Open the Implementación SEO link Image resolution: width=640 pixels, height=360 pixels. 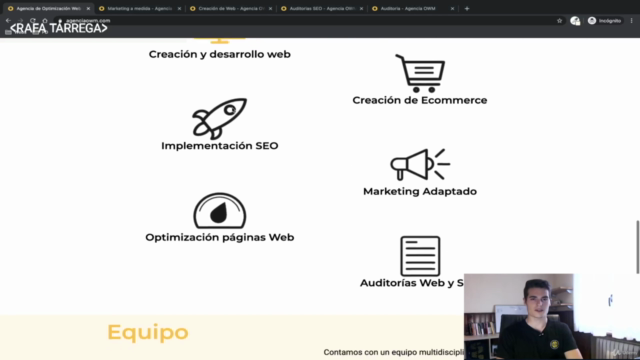pos(220,146)
